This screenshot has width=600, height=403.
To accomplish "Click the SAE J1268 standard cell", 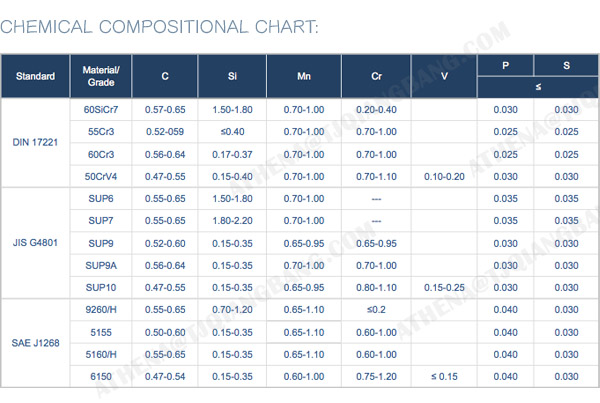I will (35, 343).
